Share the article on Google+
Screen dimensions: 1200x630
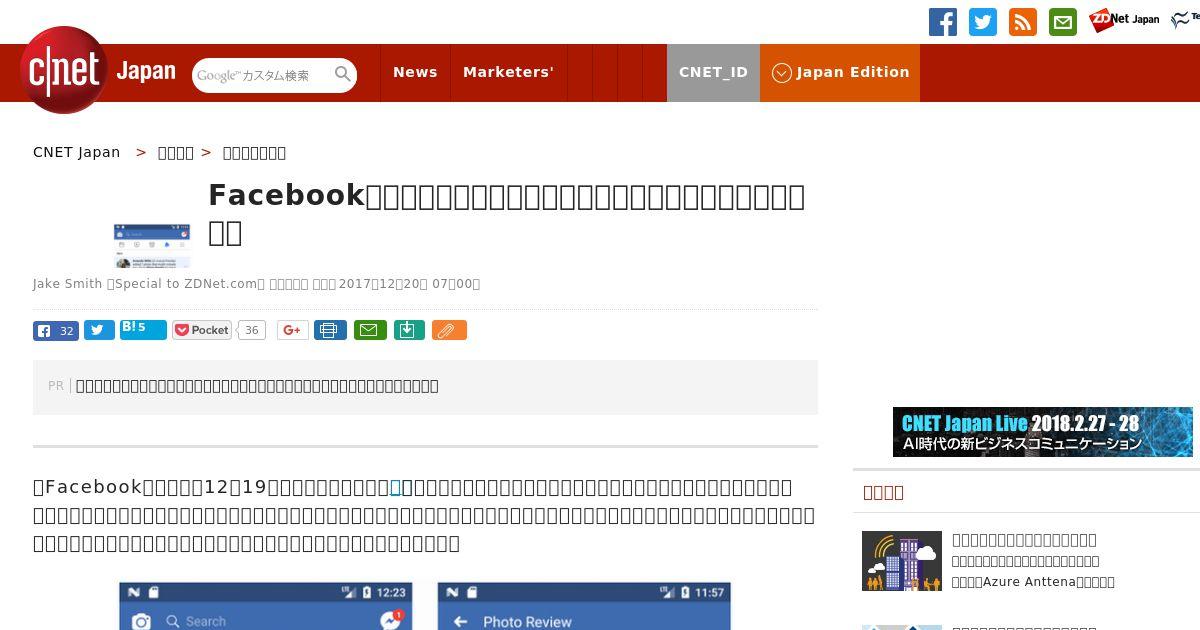(293, 330)
